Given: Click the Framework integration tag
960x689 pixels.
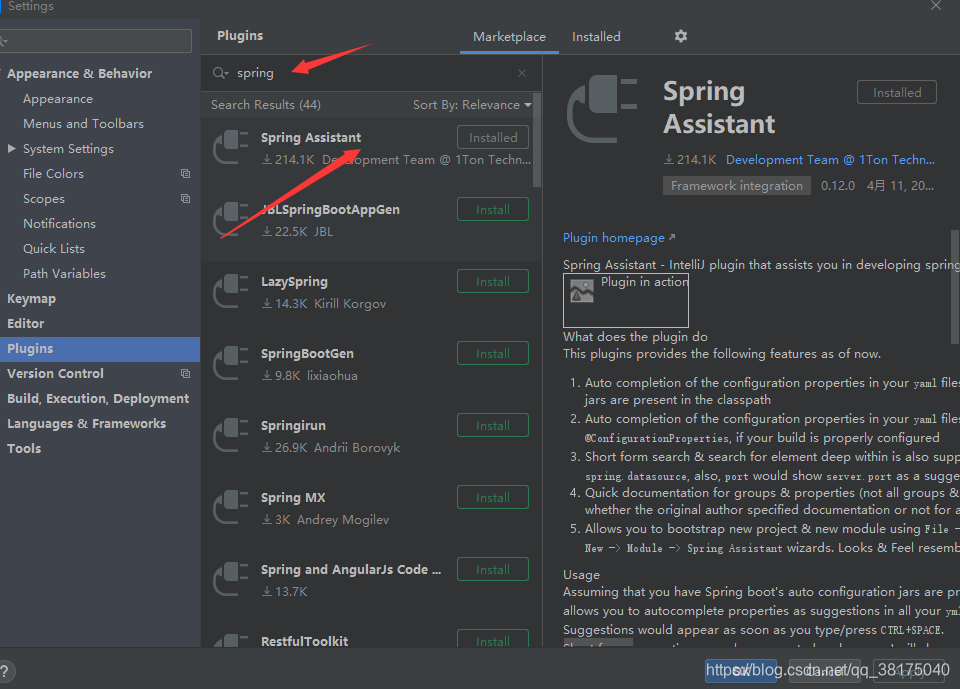Looking at the screenshot, I should click(737, 186).
